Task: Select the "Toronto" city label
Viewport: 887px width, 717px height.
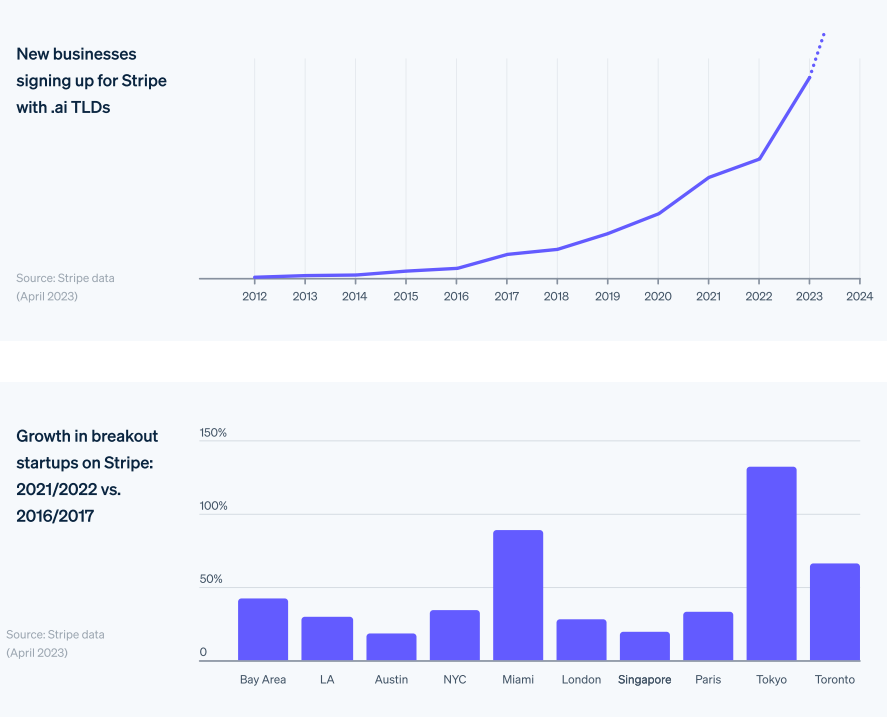Action: (x=835, y=679)
